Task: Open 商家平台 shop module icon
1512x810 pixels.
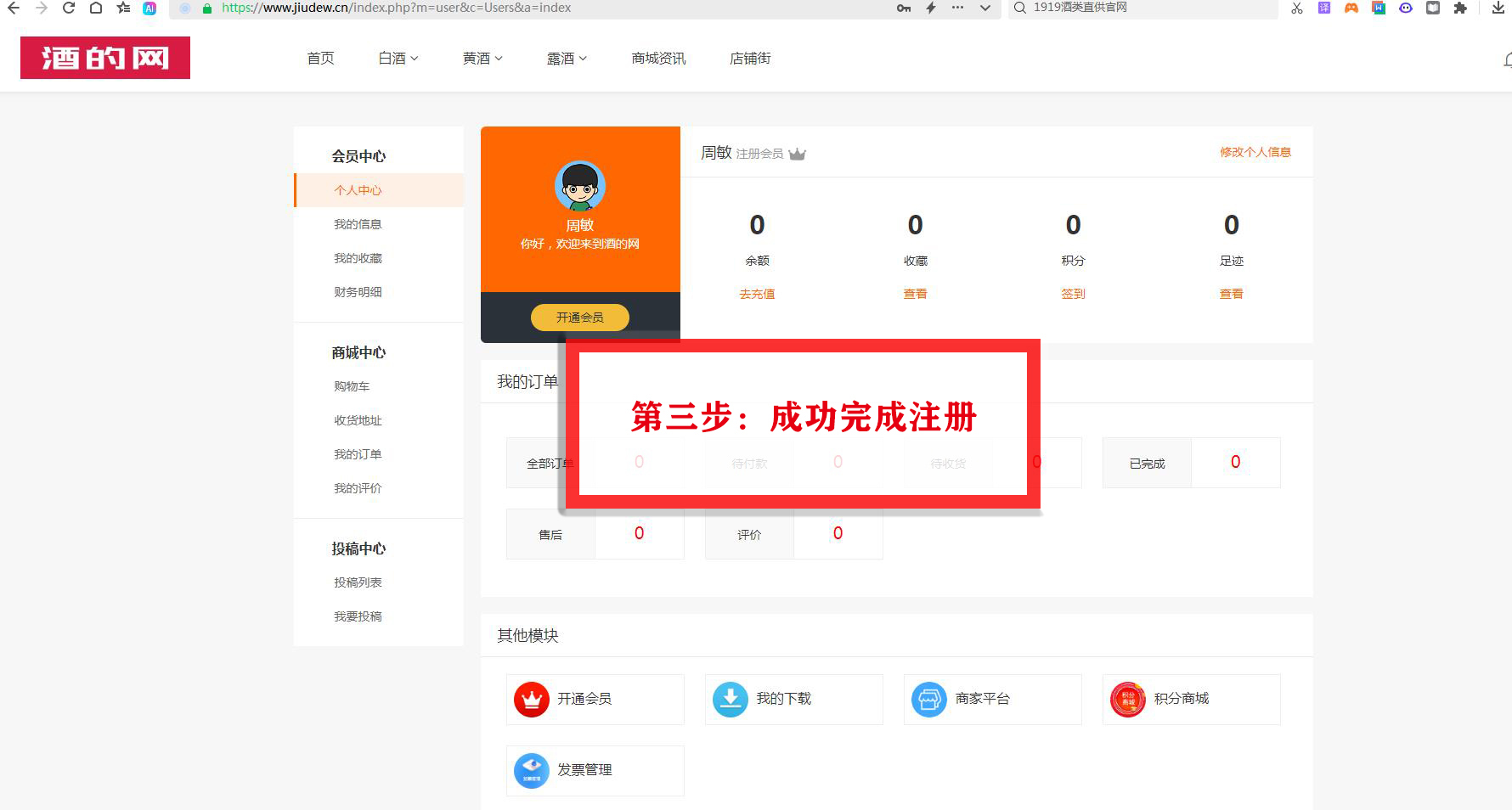Action: pyautogui.click(x=929, y=700)
